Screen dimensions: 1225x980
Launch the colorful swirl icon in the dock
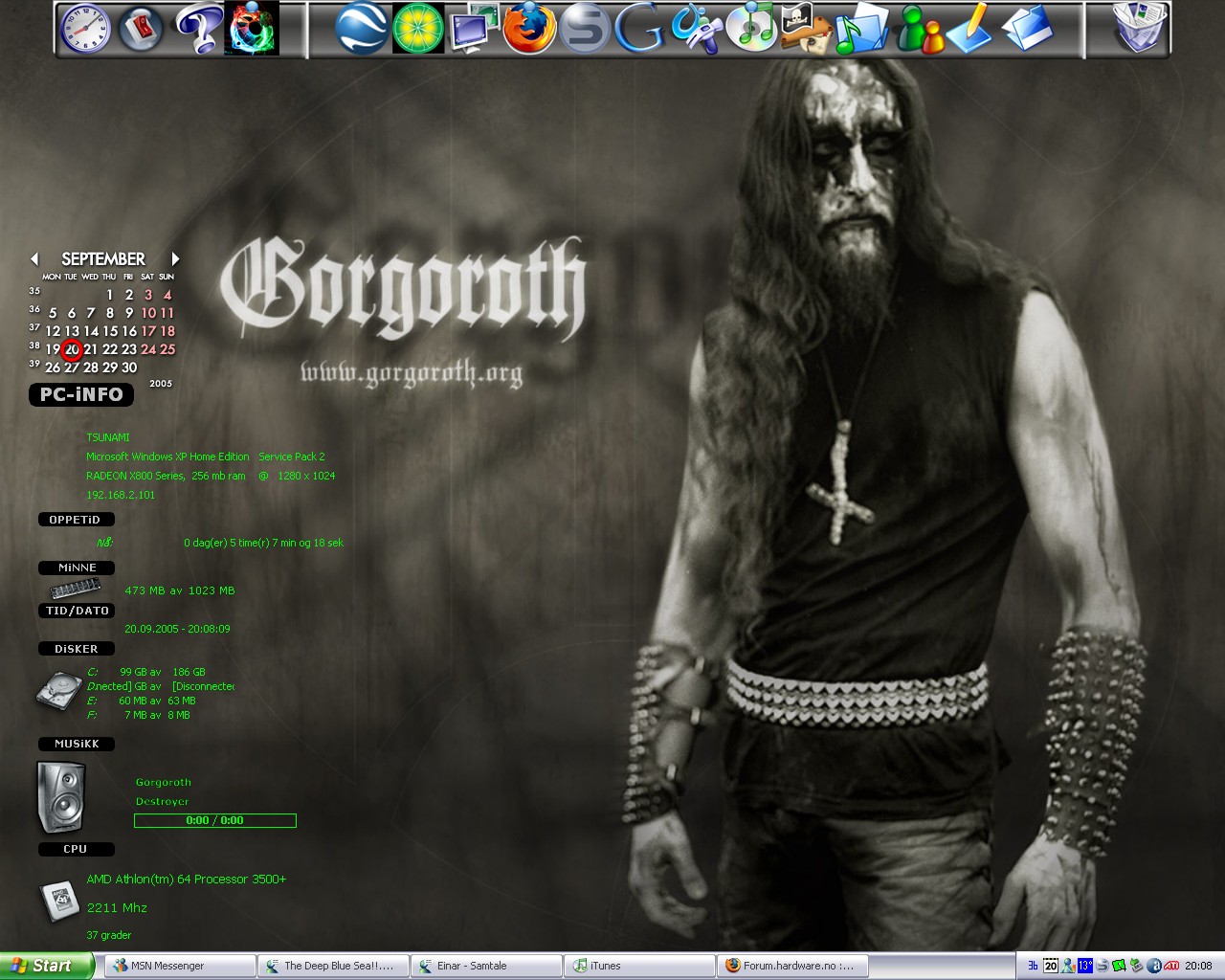(x=252, y=29)
